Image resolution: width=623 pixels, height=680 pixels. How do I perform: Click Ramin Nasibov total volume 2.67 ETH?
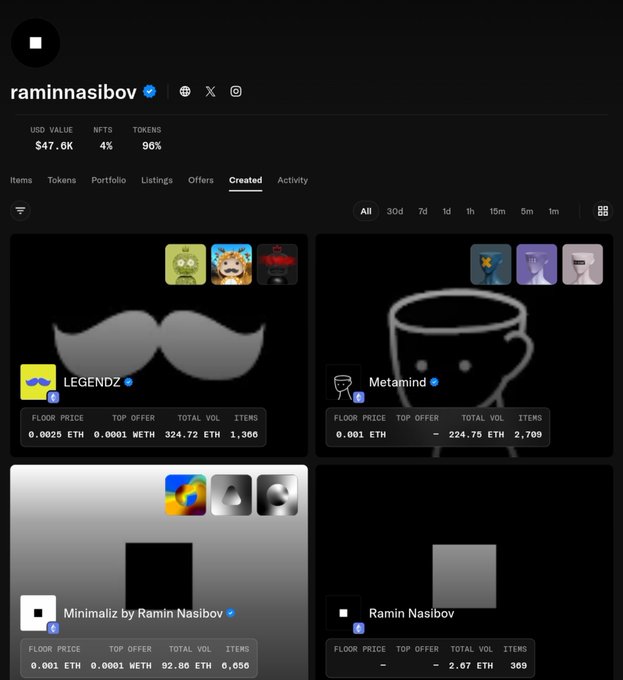pos(471,666)
